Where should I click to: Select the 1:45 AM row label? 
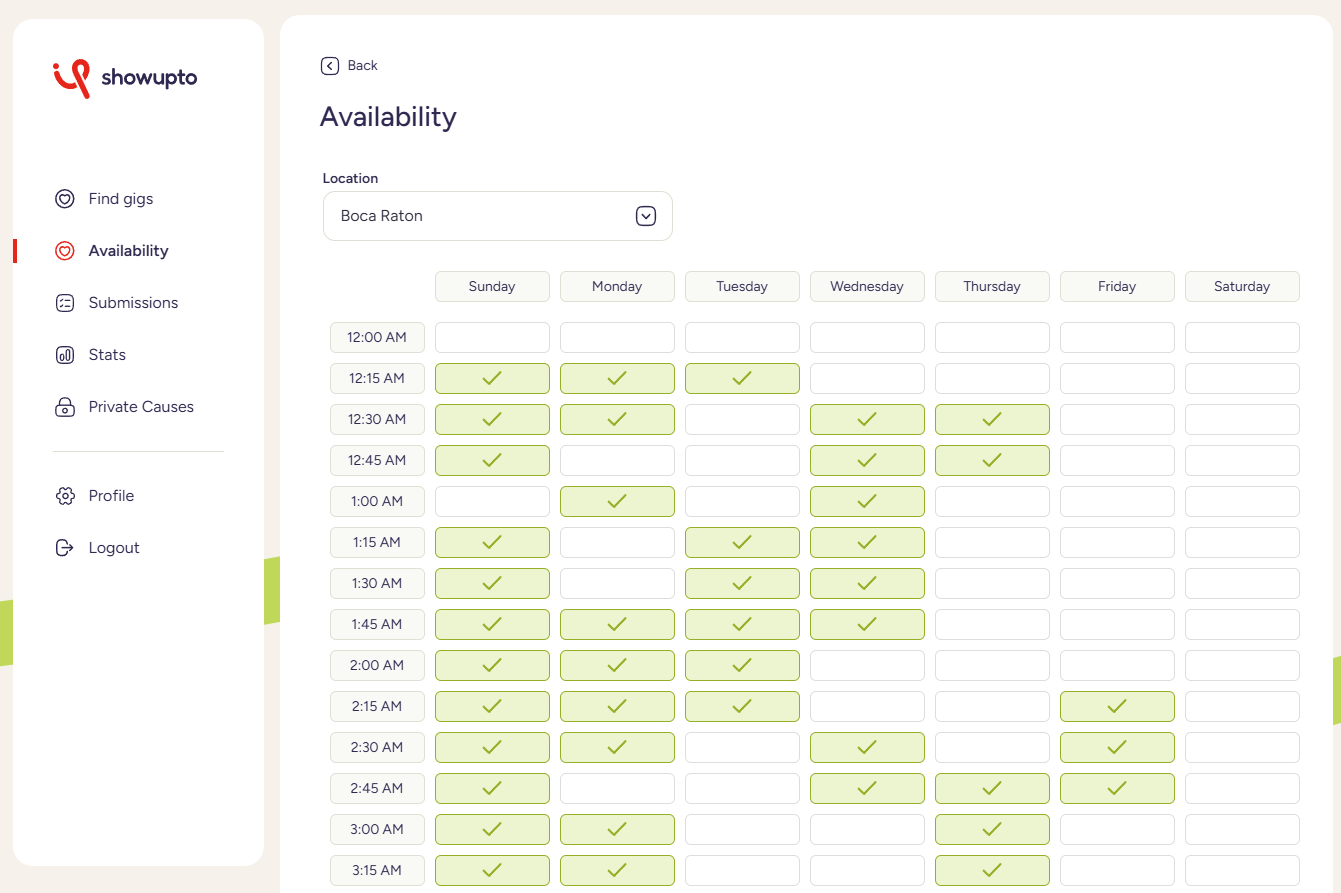[x=377, y=624]
